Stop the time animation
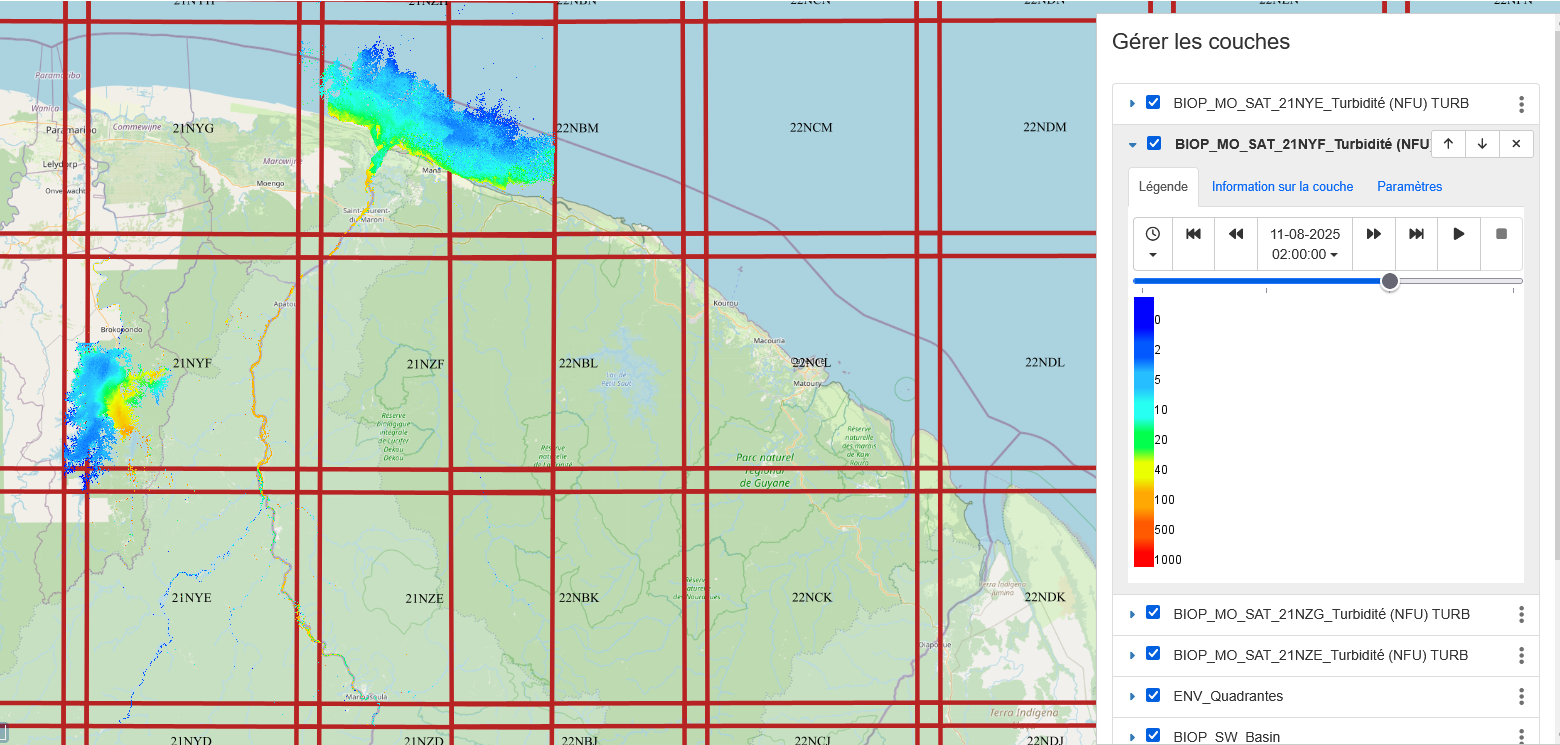The image size is (1560, 745). (x=1501, y=234)
